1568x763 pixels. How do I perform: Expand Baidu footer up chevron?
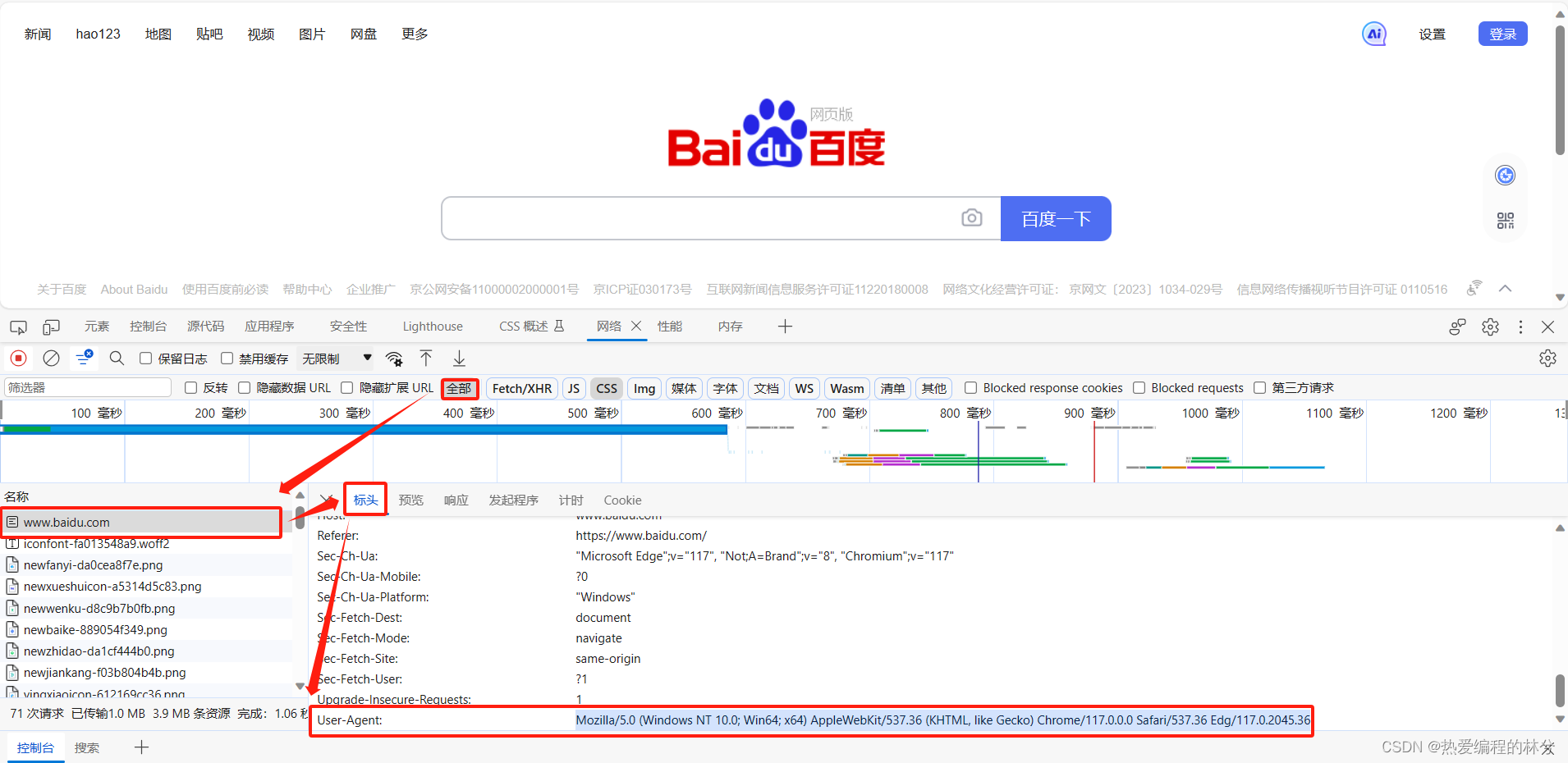(x=1505, y=288)
